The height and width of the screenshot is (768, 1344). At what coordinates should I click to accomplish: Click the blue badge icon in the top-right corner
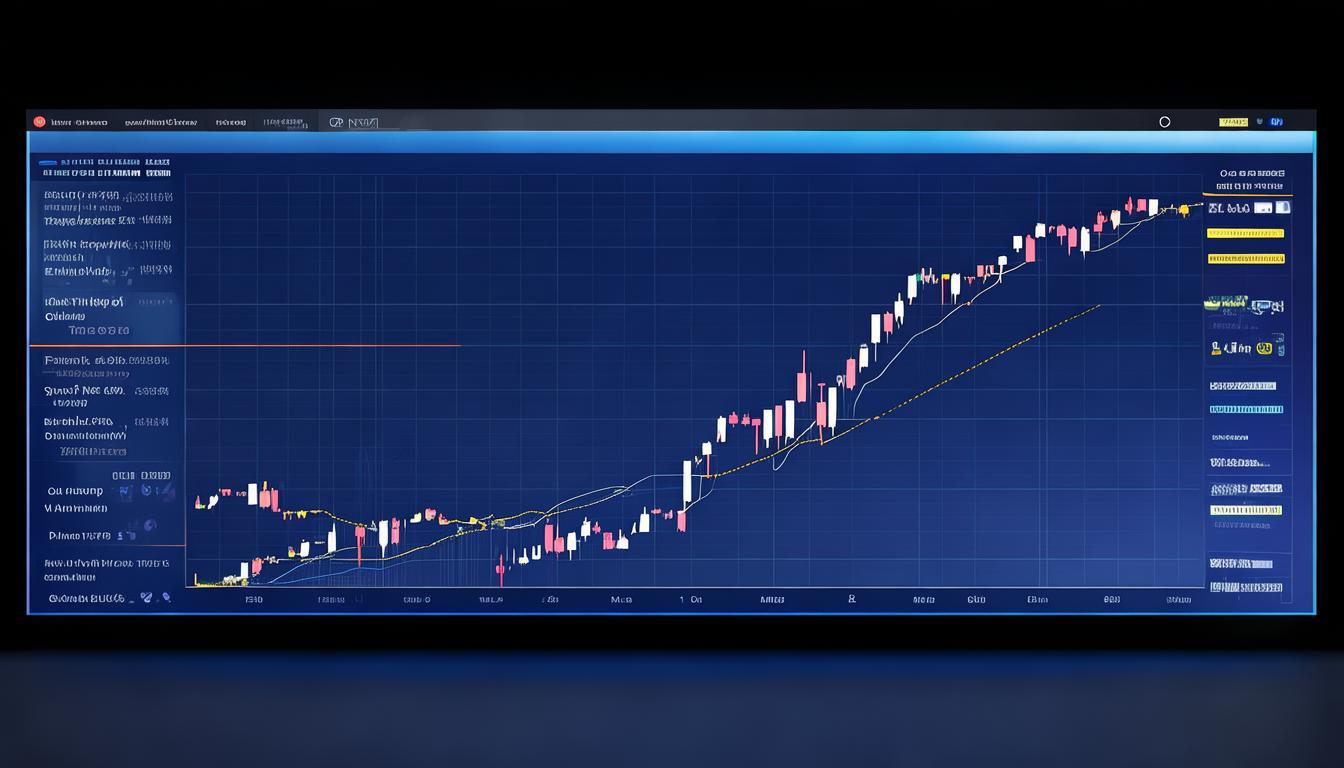pyautogui.click(x=1276, y=122)
